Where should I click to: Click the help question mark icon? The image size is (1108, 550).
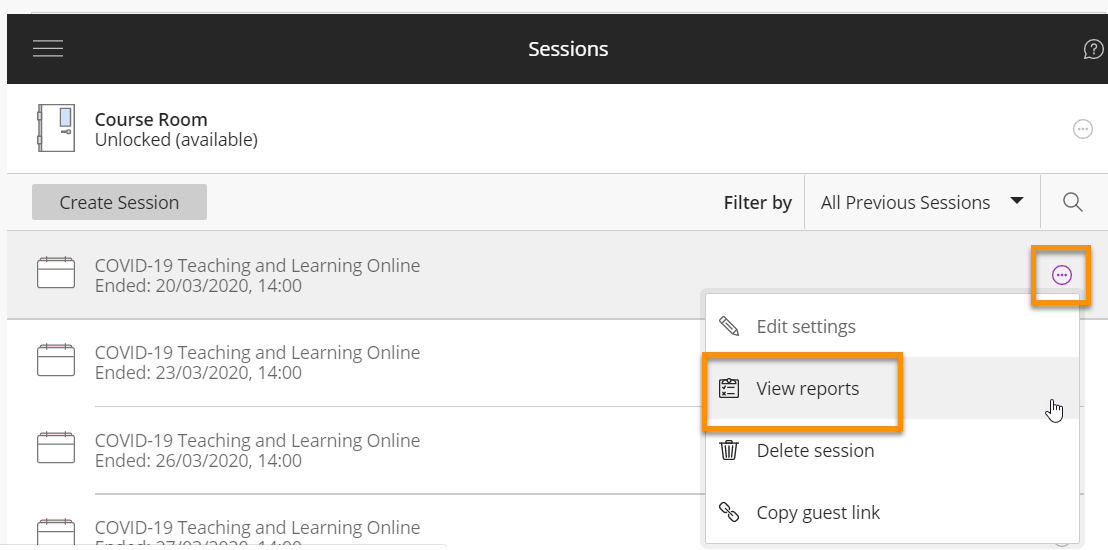point(1093,49)
